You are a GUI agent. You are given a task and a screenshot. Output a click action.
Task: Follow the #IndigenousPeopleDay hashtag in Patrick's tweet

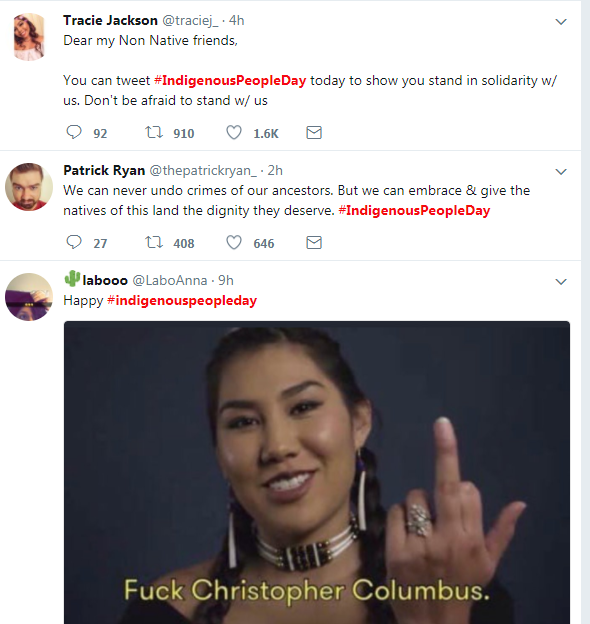414,211
